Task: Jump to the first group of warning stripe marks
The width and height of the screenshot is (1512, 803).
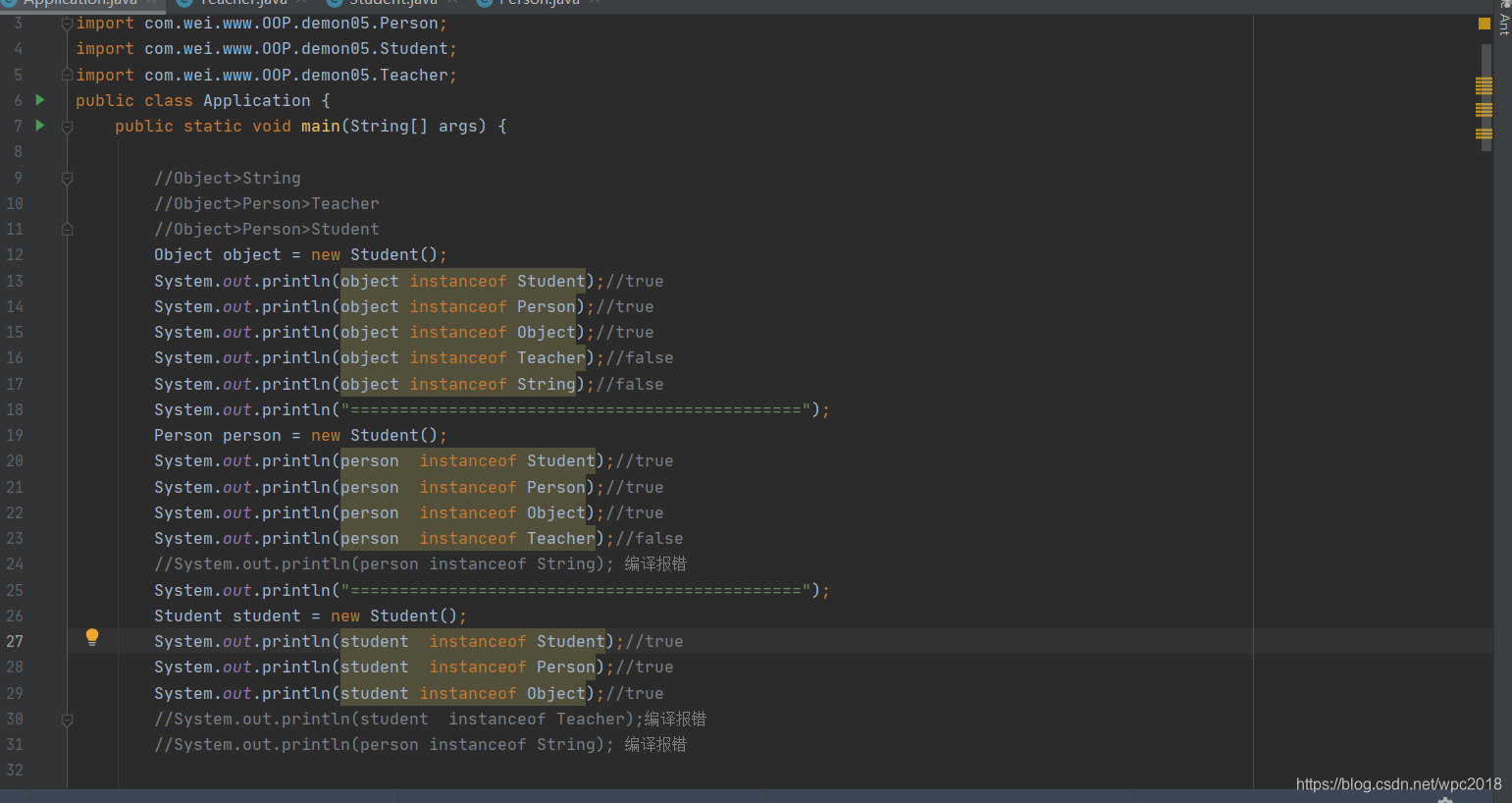Action: tap(1484, 86)
